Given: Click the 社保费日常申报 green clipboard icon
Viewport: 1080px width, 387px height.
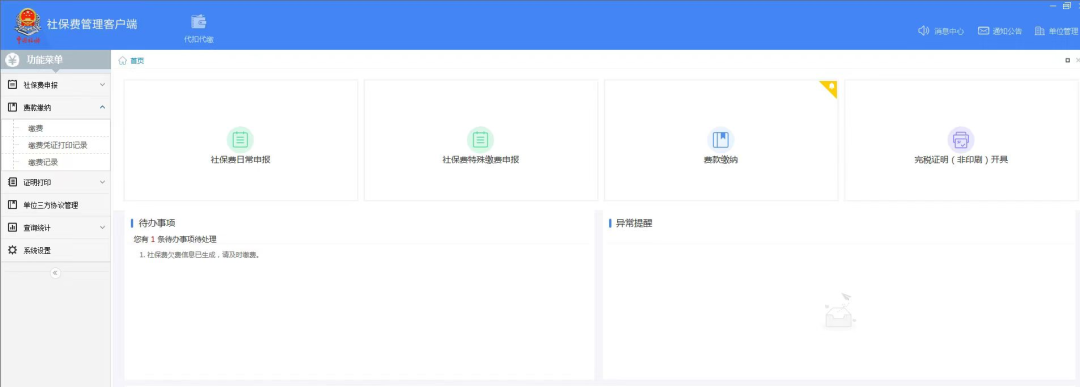Looking at the screenshot, I should coord(240,140).
